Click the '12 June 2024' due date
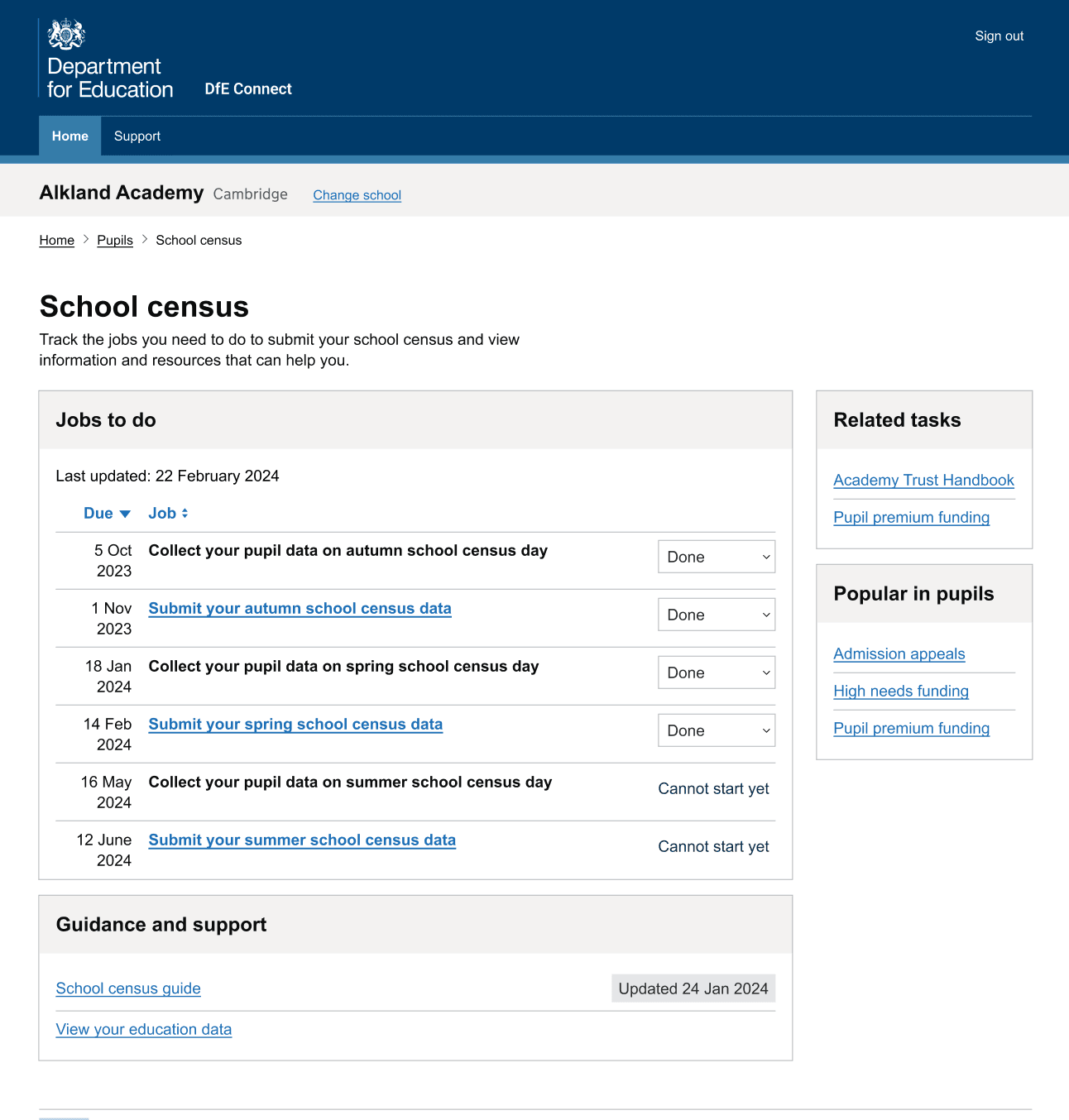Viewport: 1069px width, 1120px height. (x=104, y=850)
